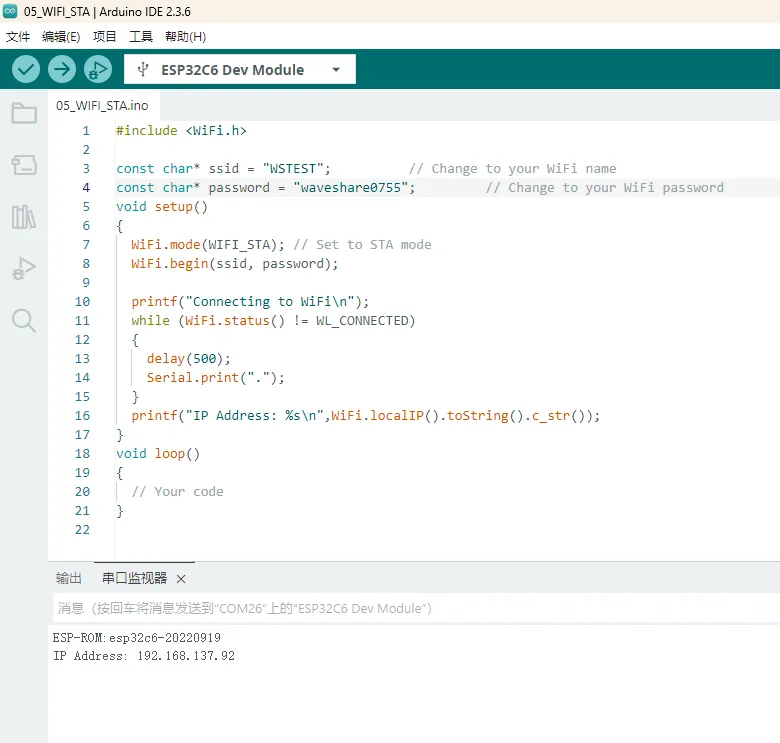Open the 编辑(E) menu
The width and height of the screenshot is (780, 743).
(61, 36)
